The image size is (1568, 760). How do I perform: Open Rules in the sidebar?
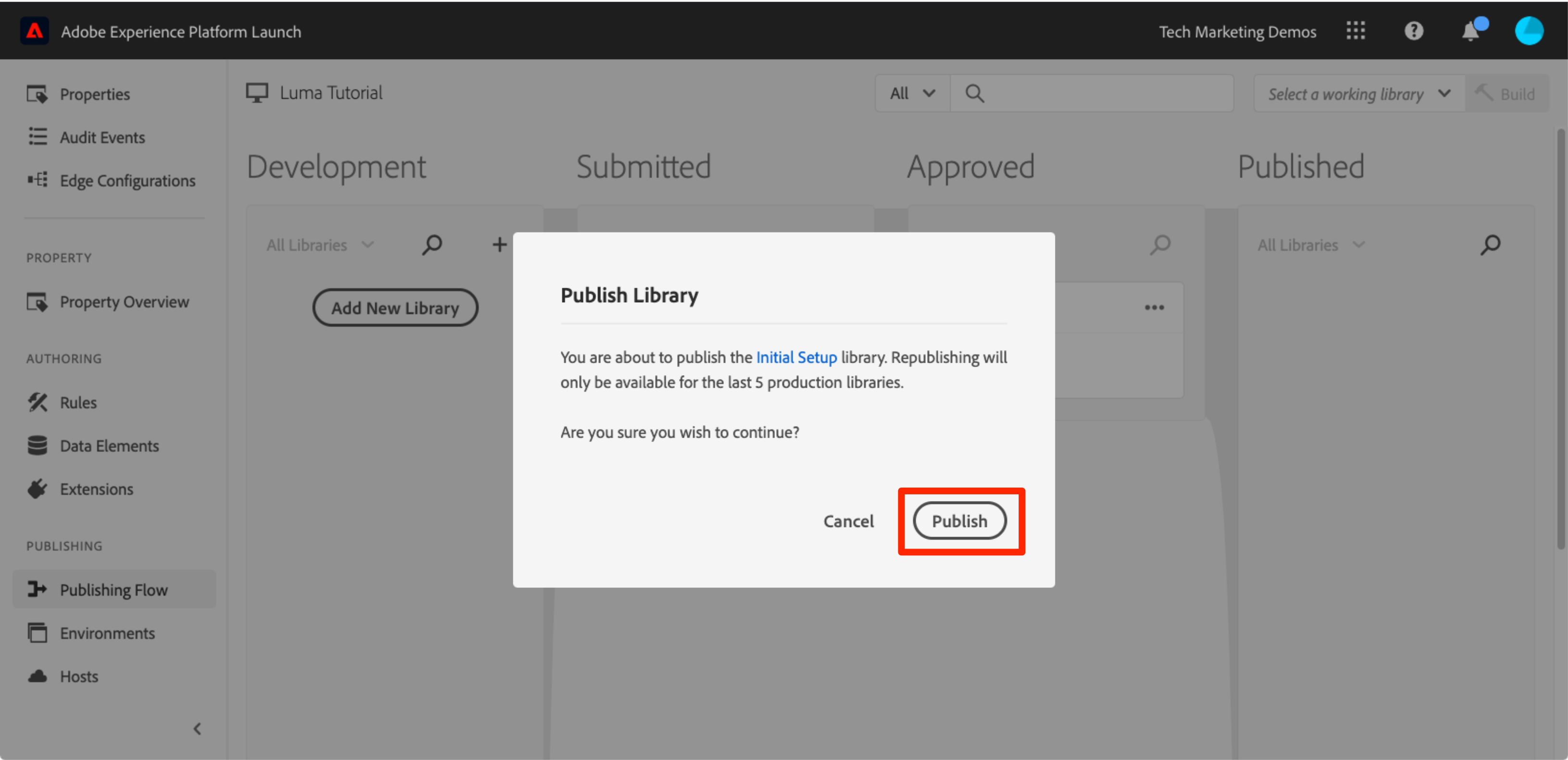(78, 402)
